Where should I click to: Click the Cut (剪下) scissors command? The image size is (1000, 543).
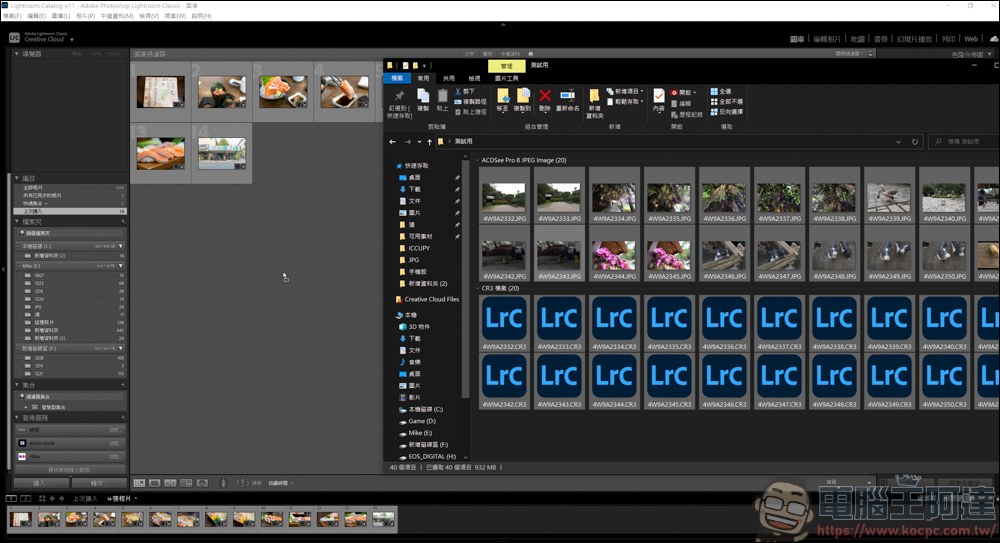pyautogui.click(x=464, y=92)
